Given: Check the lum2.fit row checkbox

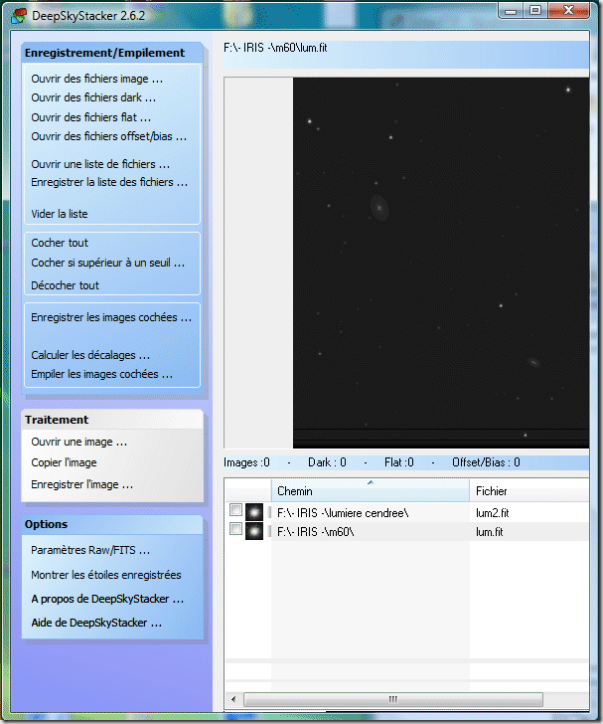Looking at the screenshot, I should 236,511.
